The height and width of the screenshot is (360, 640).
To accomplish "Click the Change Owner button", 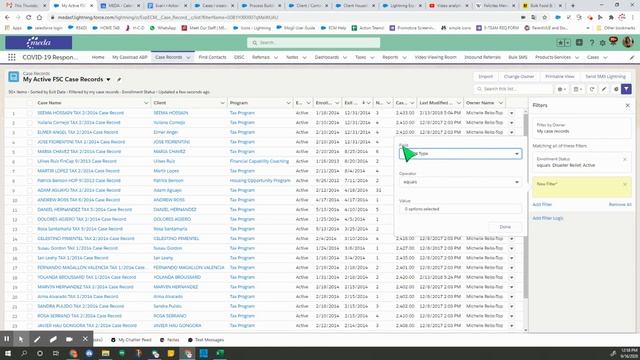I will point(519,77).
